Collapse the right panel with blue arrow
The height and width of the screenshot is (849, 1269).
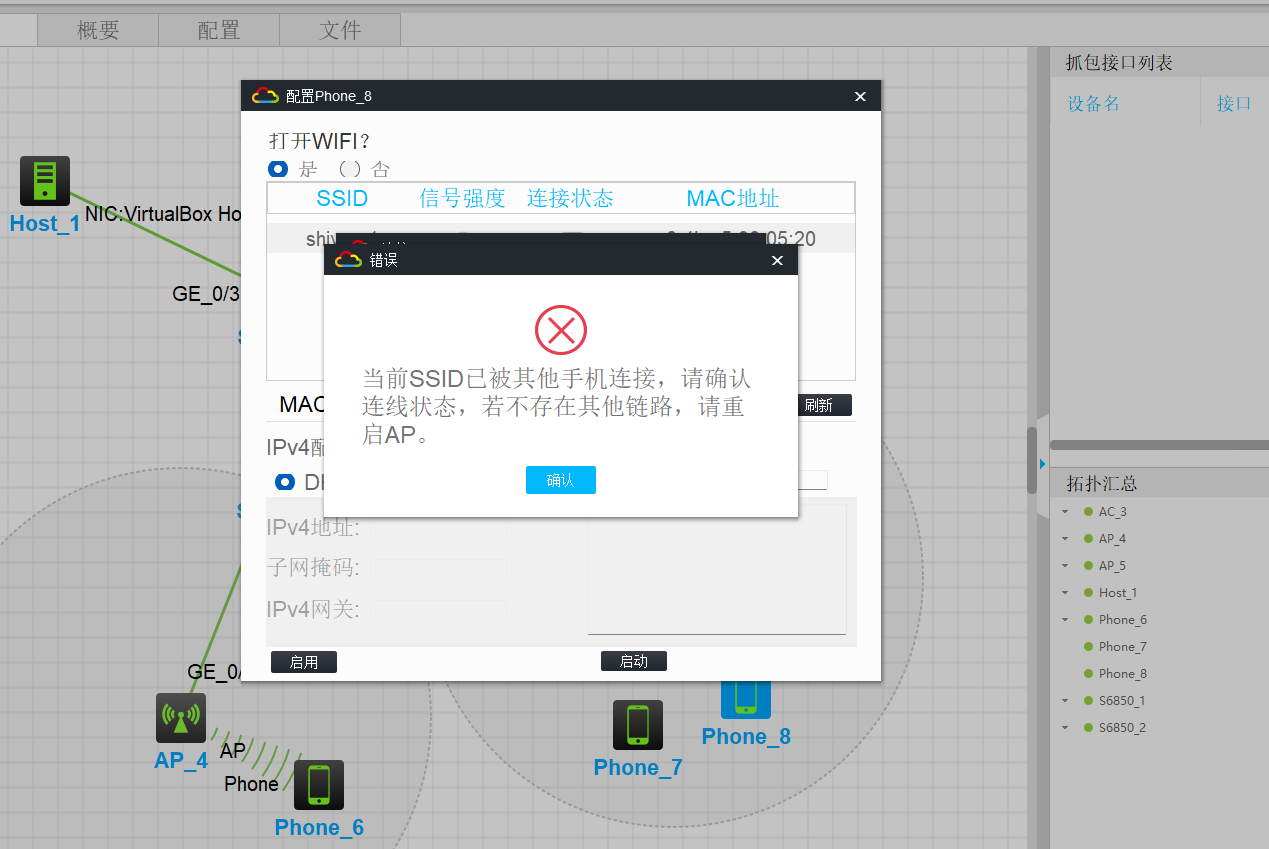coord(1042,464)
